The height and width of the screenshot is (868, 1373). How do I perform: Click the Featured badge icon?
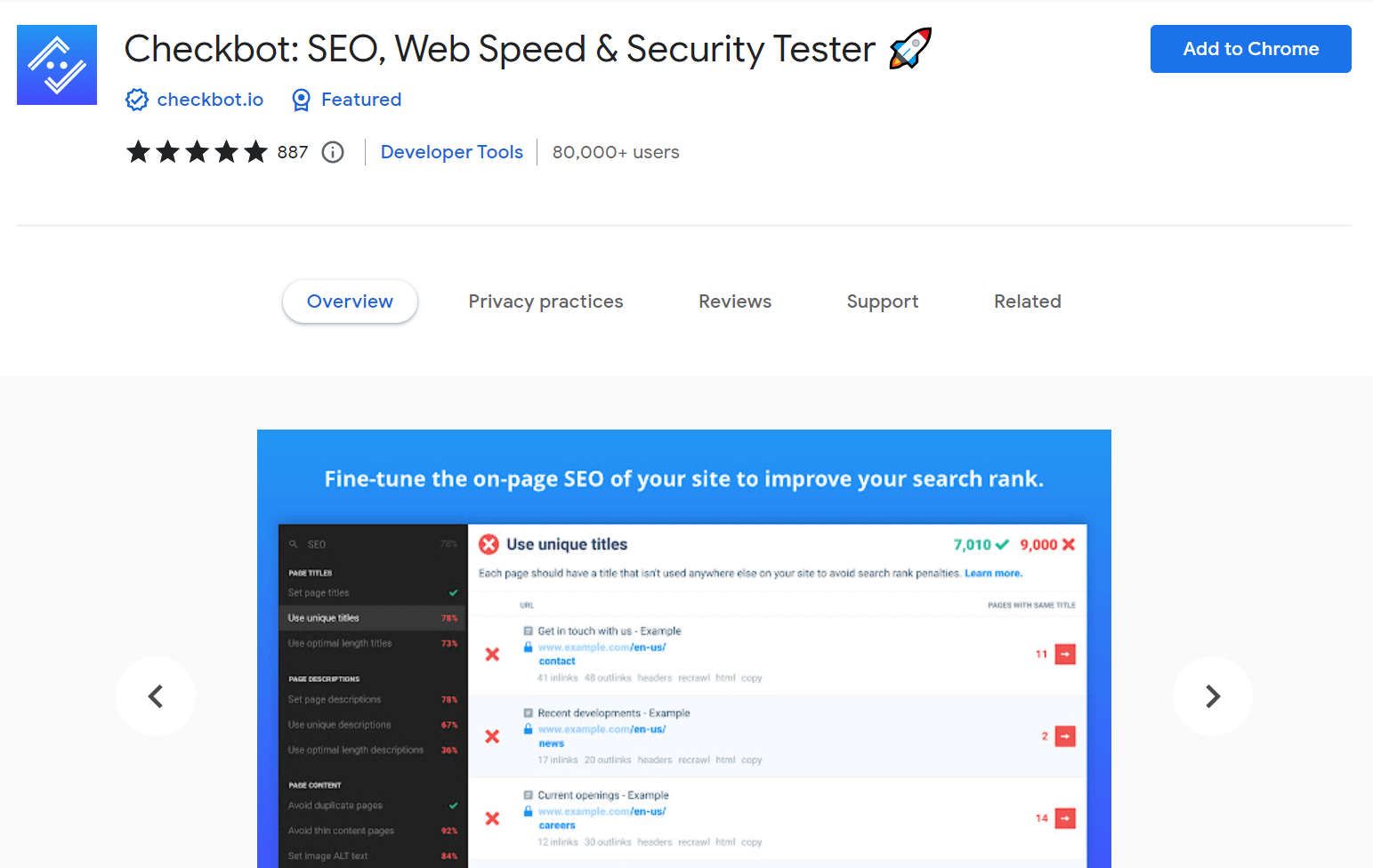pyautogui.click(x=300, y=100)
